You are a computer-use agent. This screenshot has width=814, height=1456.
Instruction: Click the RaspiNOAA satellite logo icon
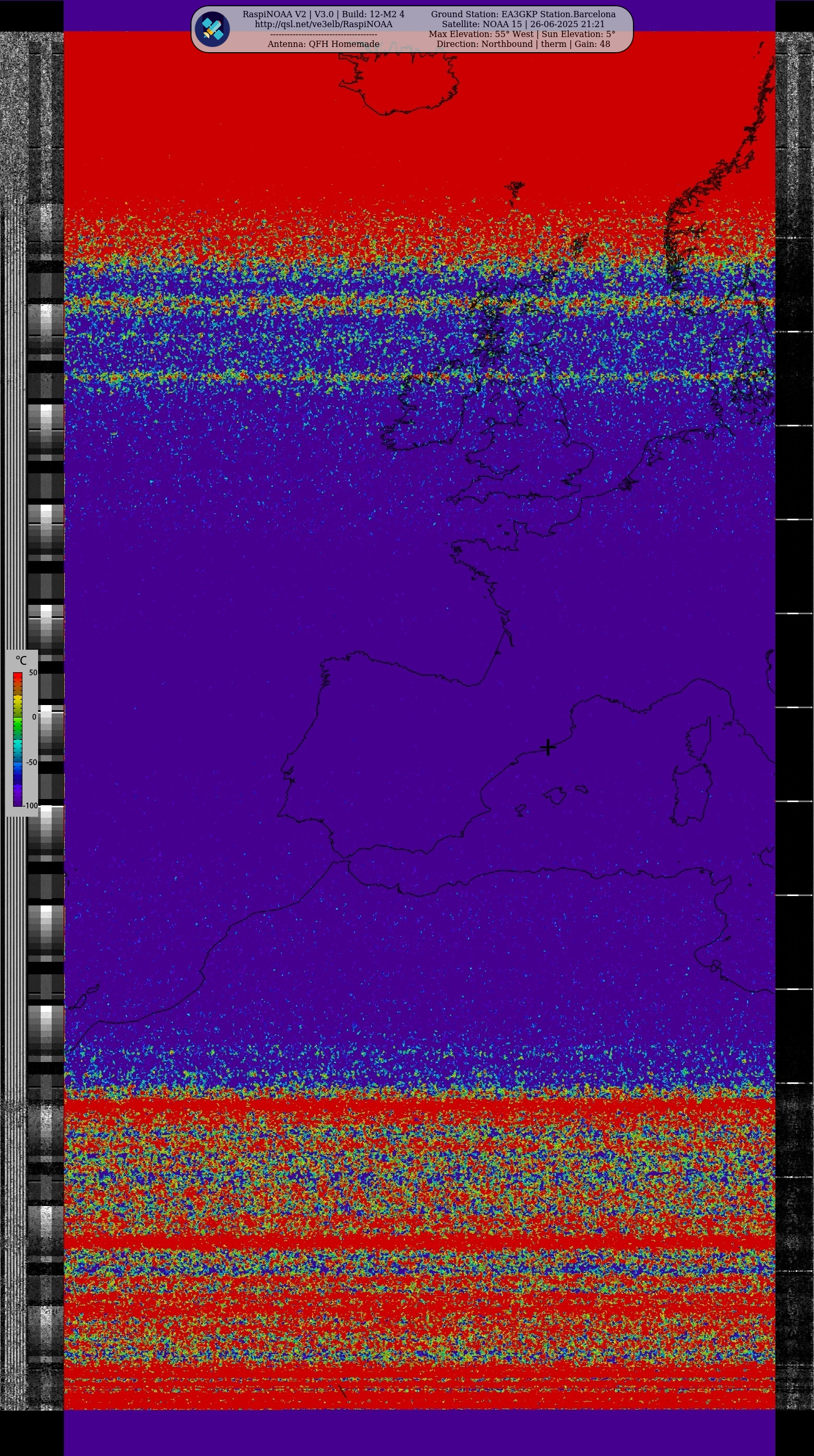point(212,29)
